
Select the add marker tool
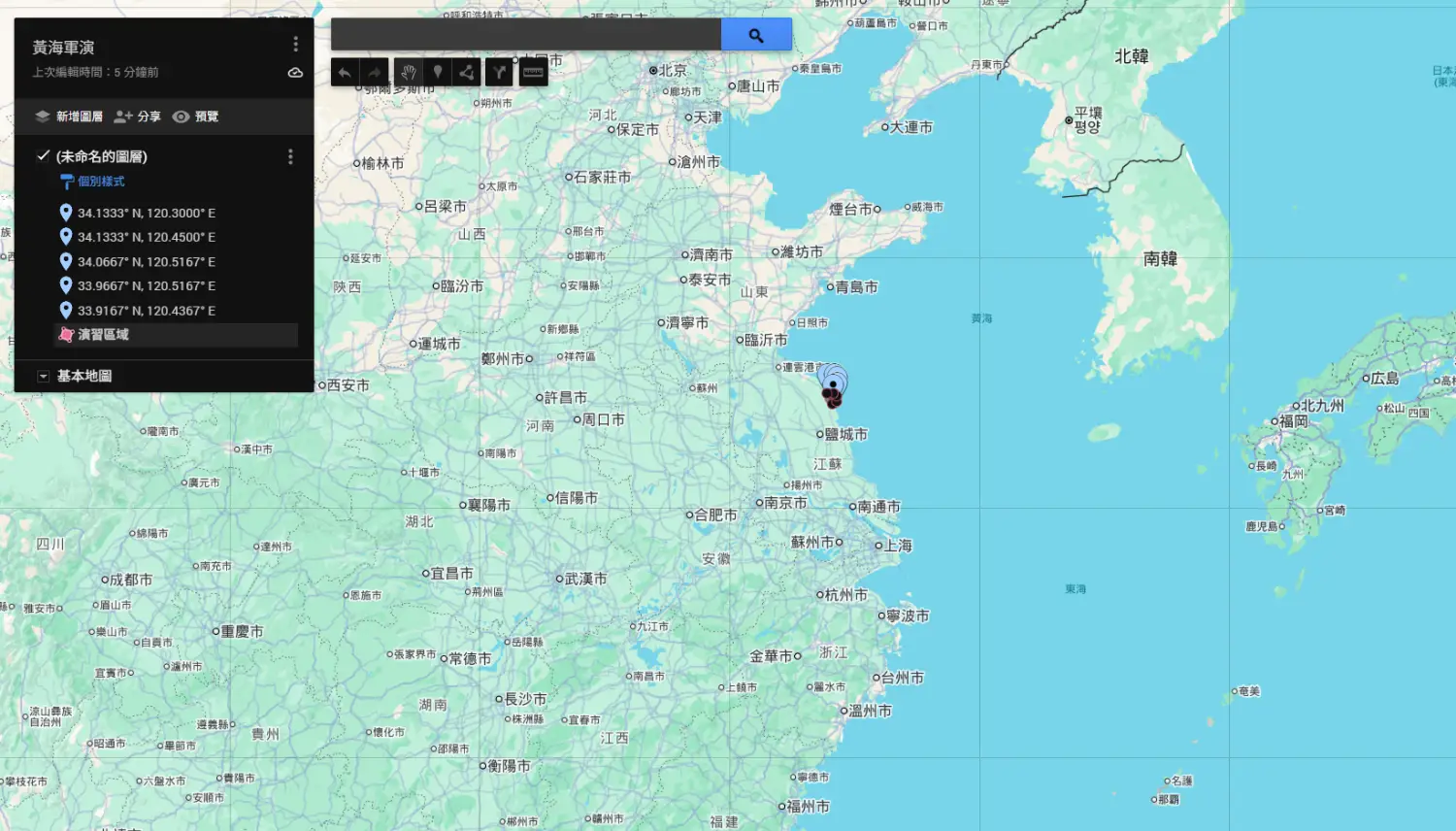(x=438, y=73)
